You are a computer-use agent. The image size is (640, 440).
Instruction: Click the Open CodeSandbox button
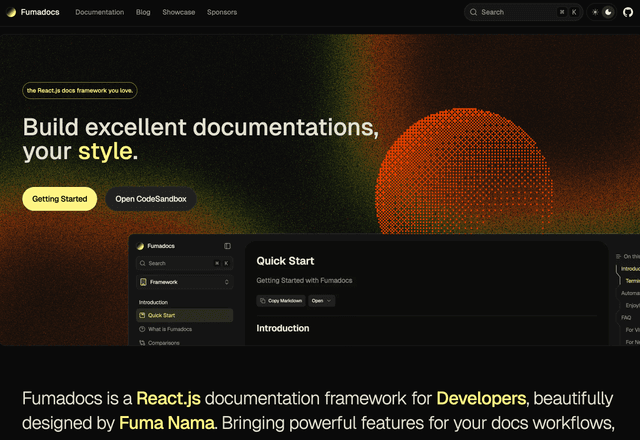151,199
